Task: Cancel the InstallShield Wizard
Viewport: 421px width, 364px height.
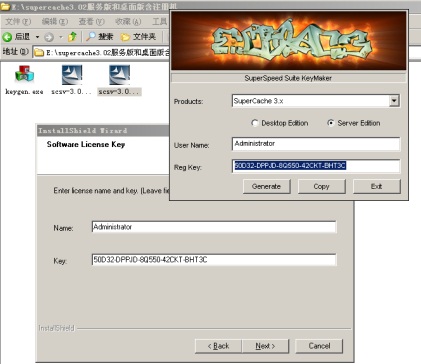Action: tap(319, 346)
